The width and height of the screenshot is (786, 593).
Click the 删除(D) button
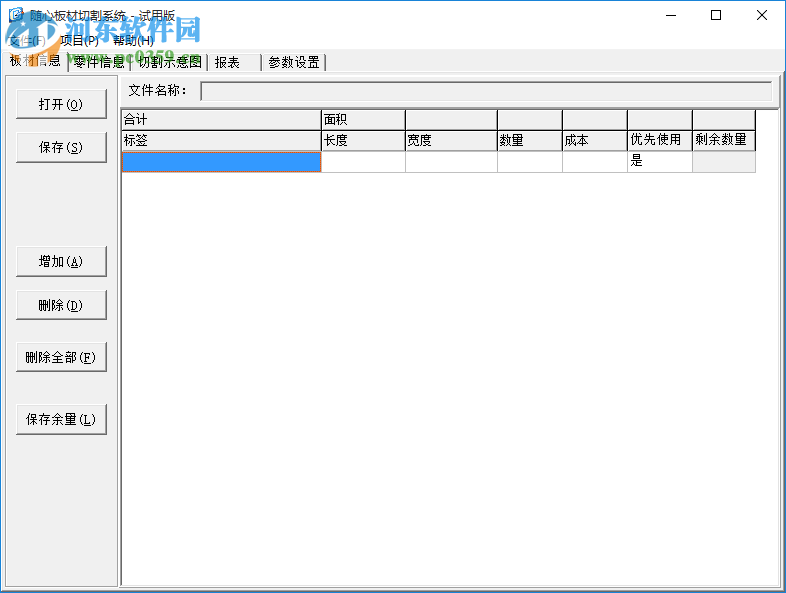[x=61, y=305]
